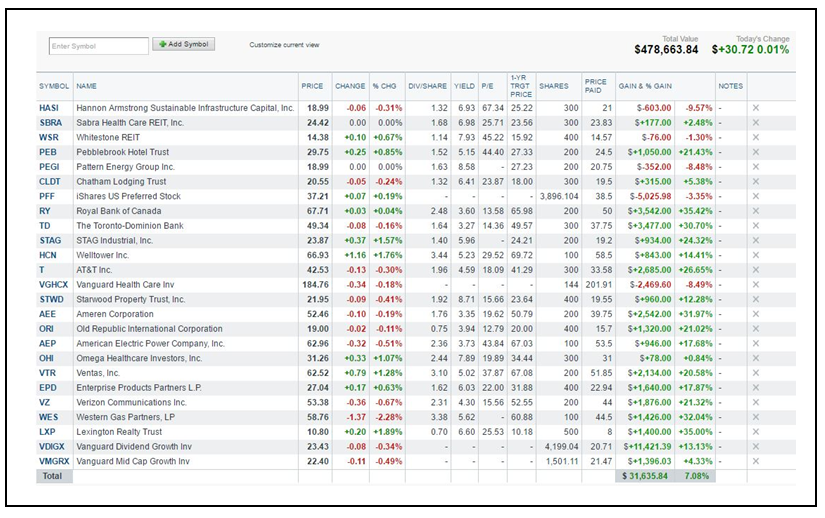Delete STWD row via X icon
This screenshot has height=518, width=825.
(756, 299)
